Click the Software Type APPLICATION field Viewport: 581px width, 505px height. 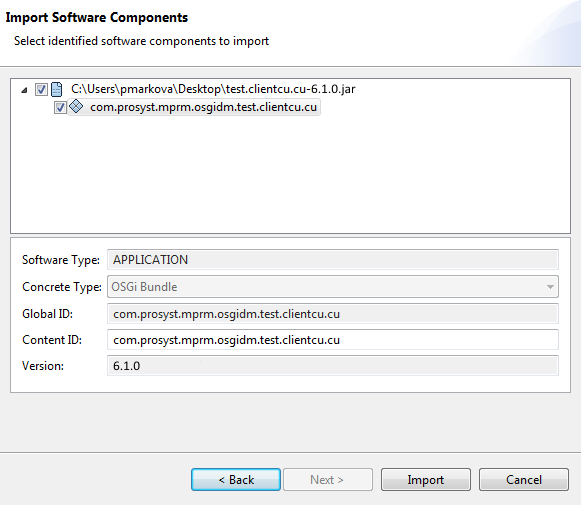332,260
